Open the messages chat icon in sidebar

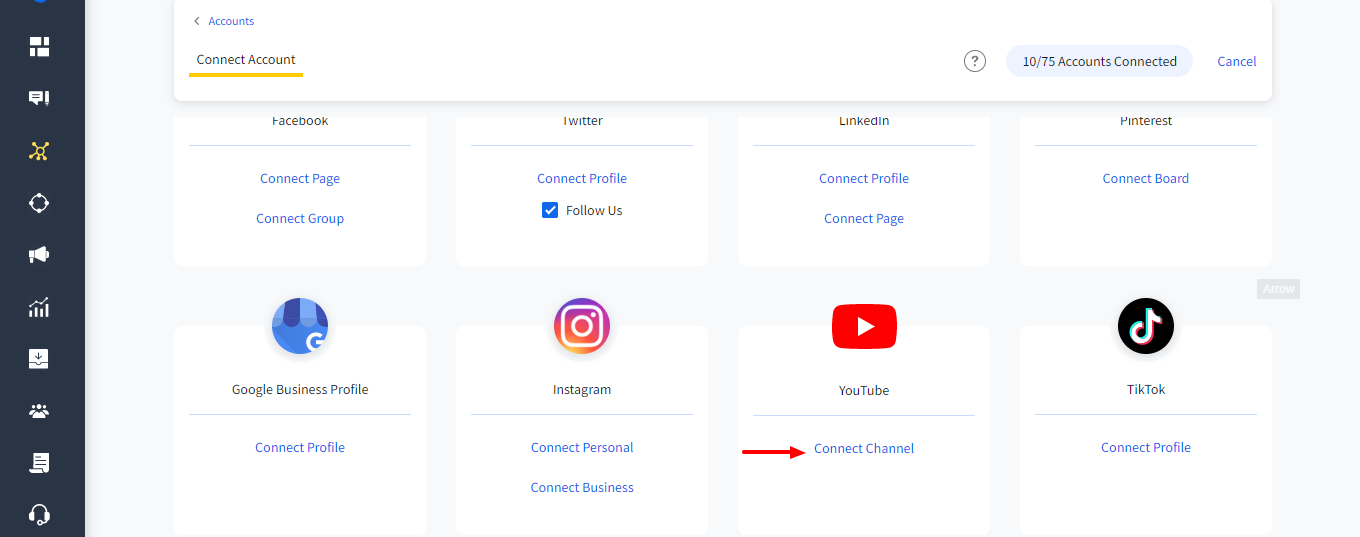[39, 98]
